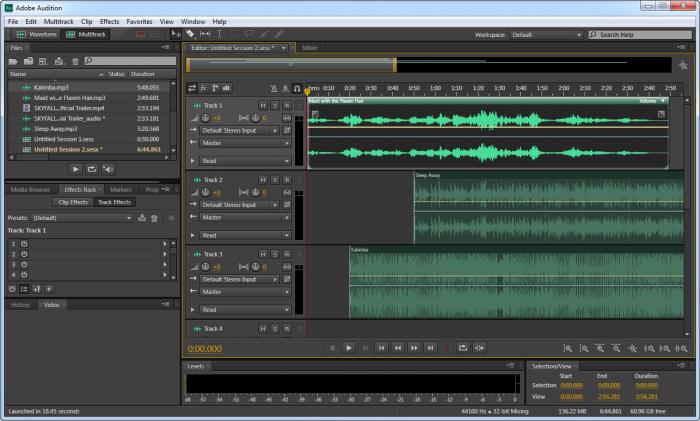Screen dimensions: 700x421
Task: Toggle loop playback in Files panel
Action: click(x=92, y=169)
